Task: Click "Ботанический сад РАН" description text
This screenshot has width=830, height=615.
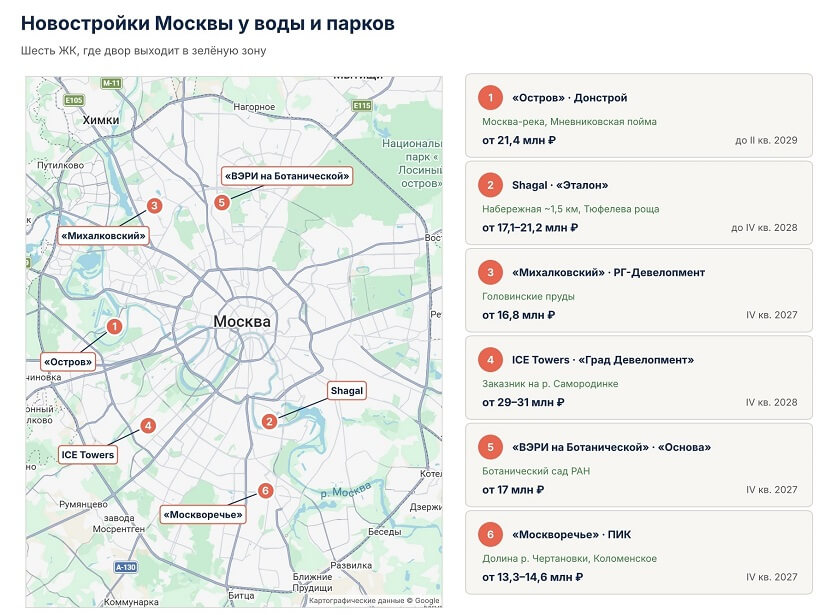Action: point(536,471)
